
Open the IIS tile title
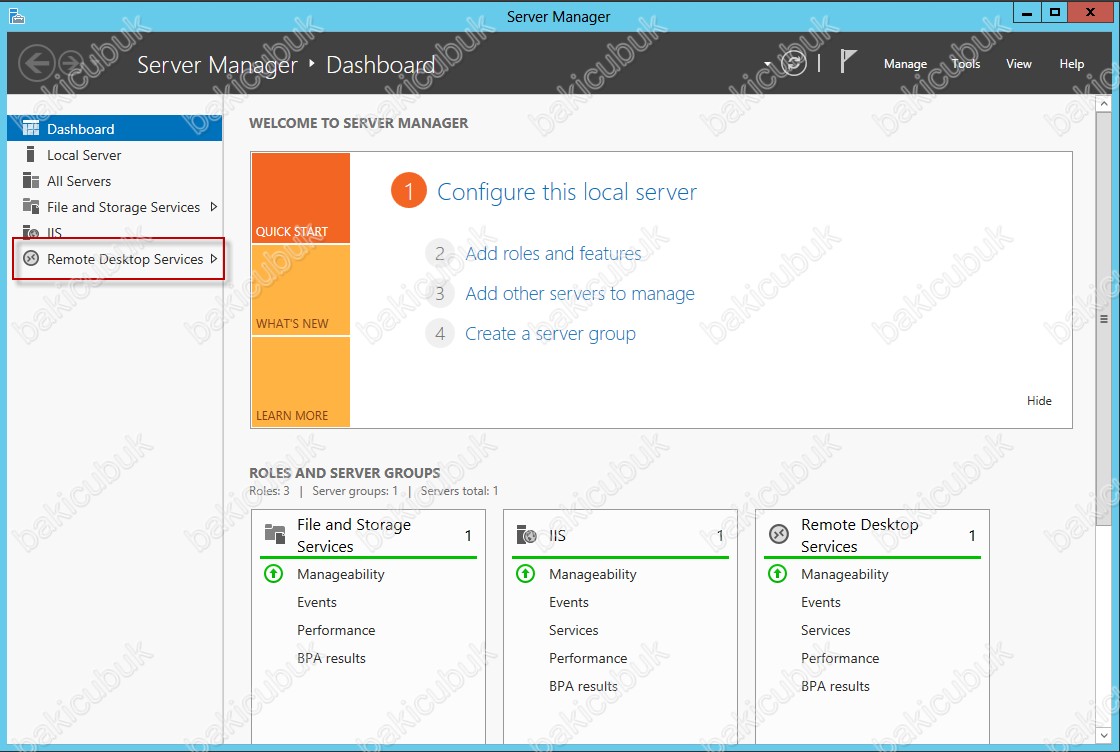pos(557,535)
